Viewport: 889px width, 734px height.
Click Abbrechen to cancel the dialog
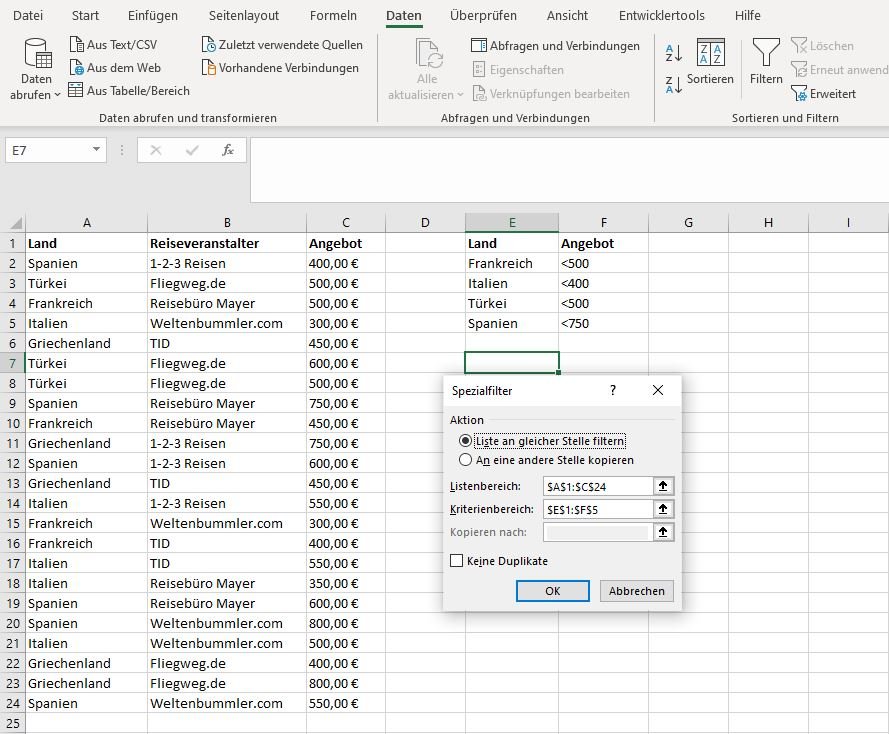coord(636,591)
